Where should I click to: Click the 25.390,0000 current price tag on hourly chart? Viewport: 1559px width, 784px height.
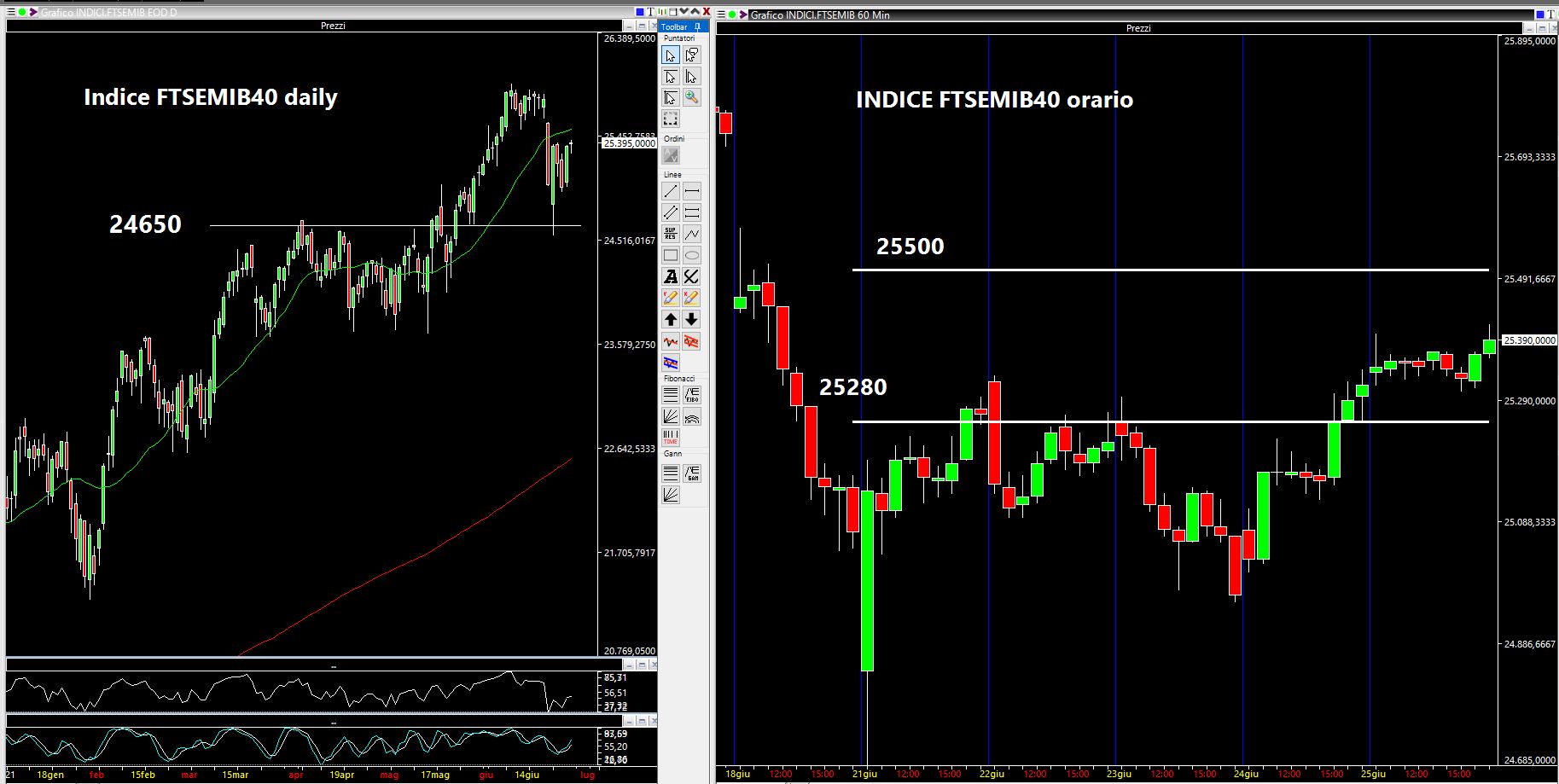click(x=1529, y=340)
